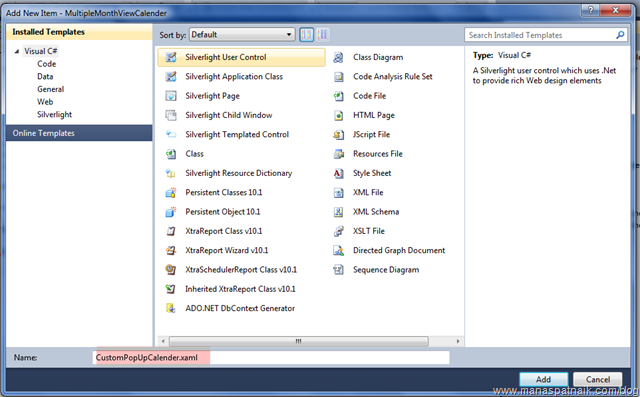Switch to small icons view
Screen dimensions: 640x397
(322, 35)
